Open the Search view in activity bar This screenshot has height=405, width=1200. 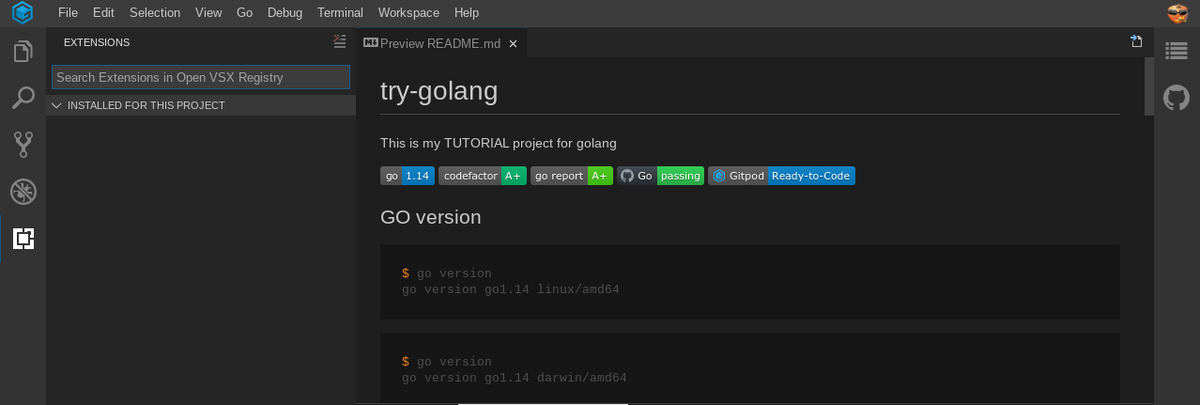pyautogui.click(x=22, y=98)
